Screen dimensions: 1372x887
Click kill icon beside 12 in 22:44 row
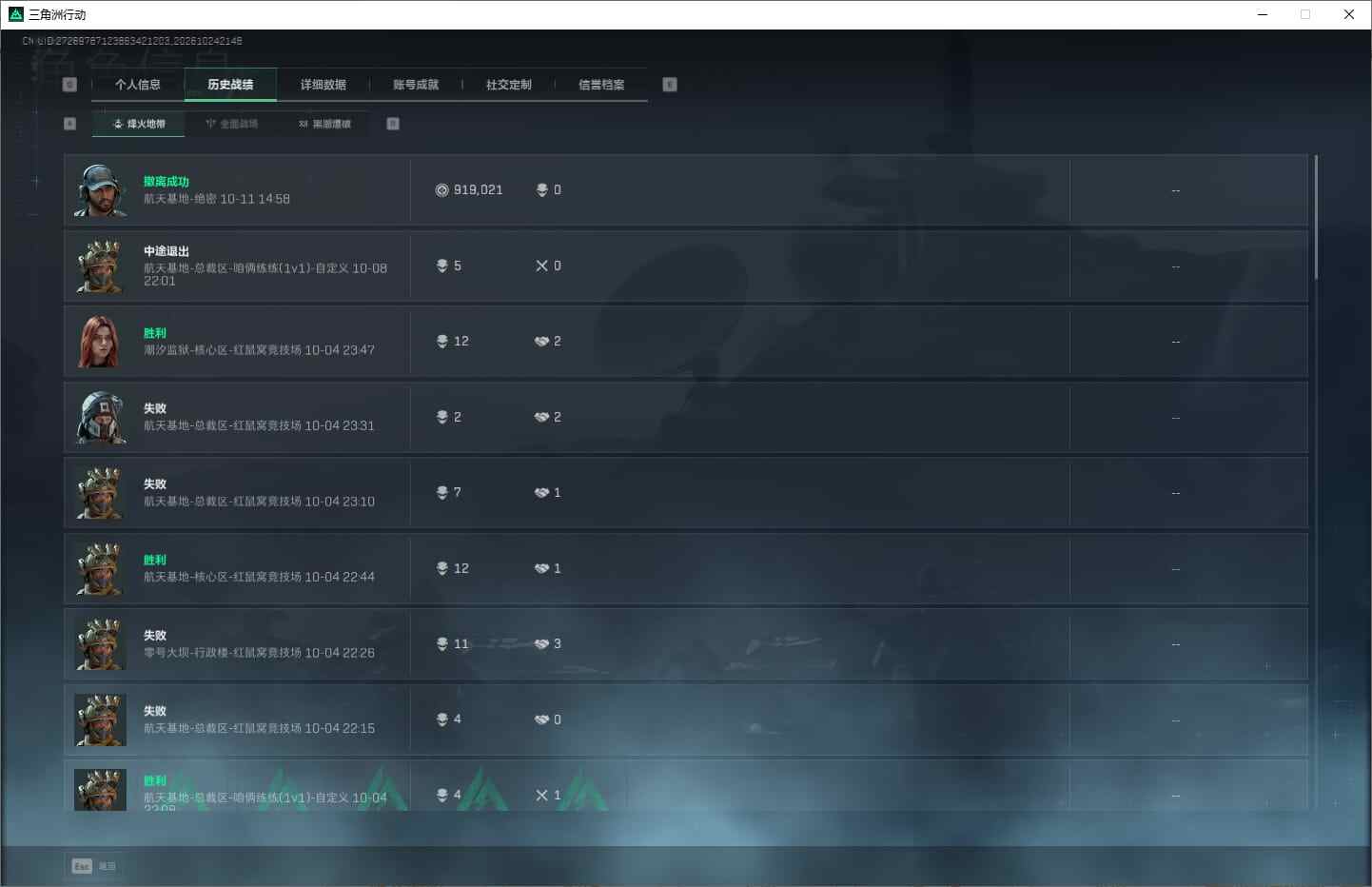441,568
